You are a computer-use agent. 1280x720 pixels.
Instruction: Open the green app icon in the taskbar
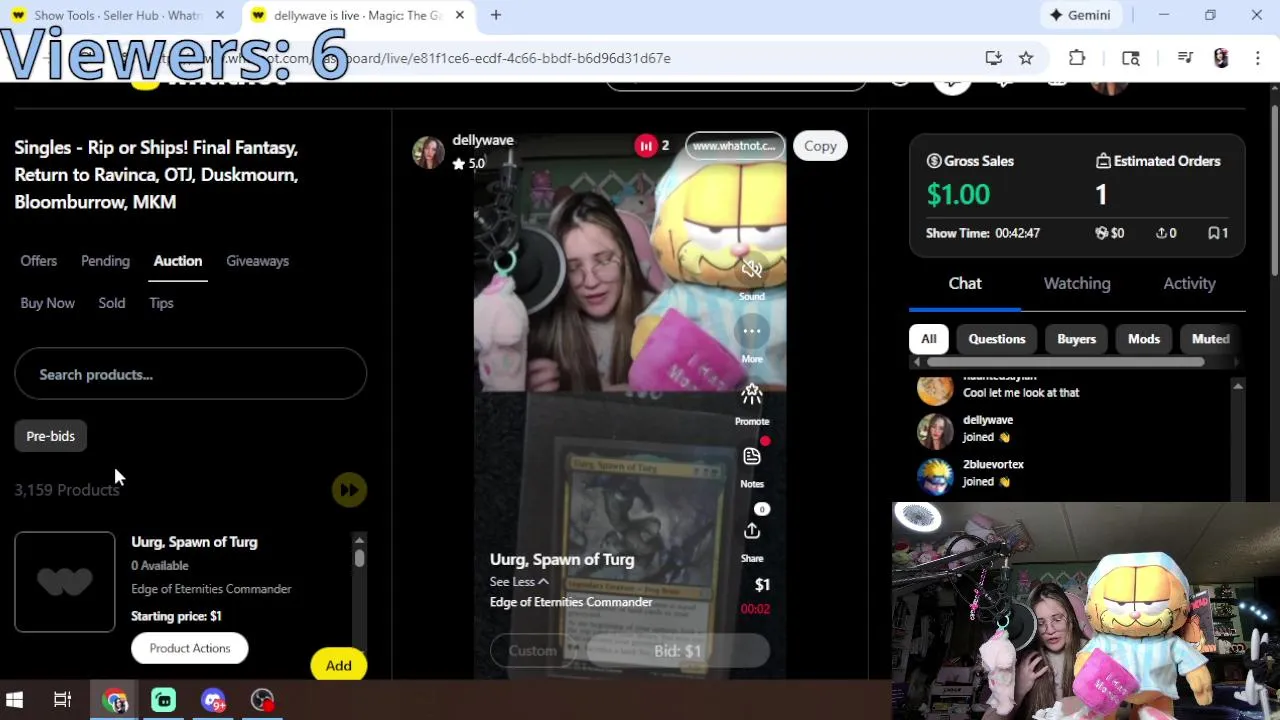164,700
